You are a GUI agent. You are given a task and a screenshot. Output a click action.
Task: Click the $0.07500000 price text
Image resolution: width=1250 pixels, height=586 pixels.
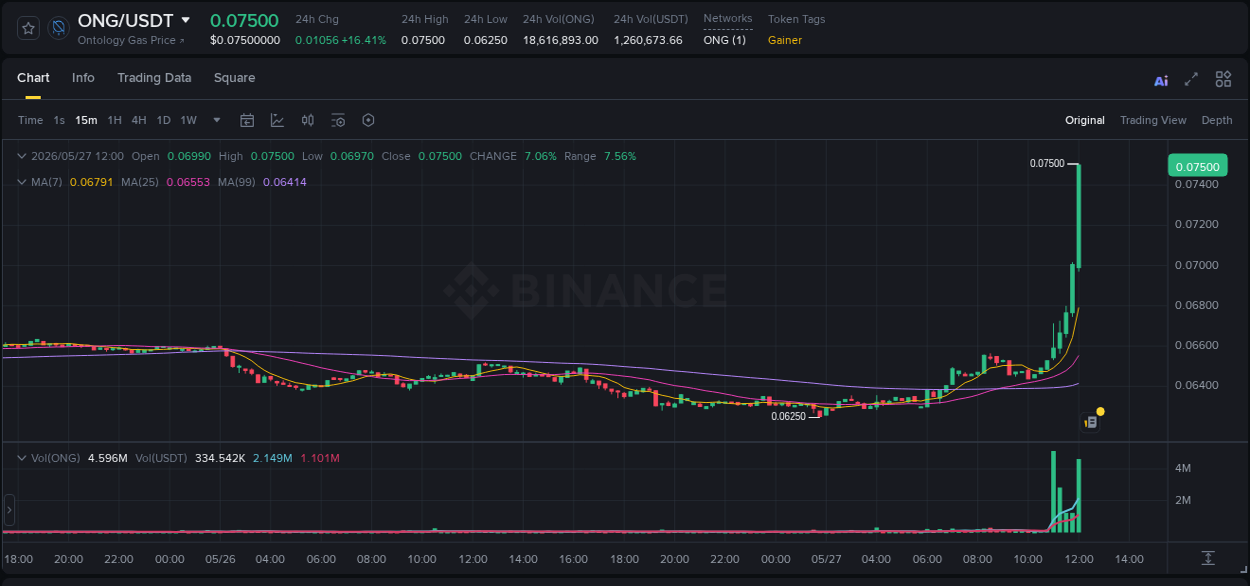point(245,40)
